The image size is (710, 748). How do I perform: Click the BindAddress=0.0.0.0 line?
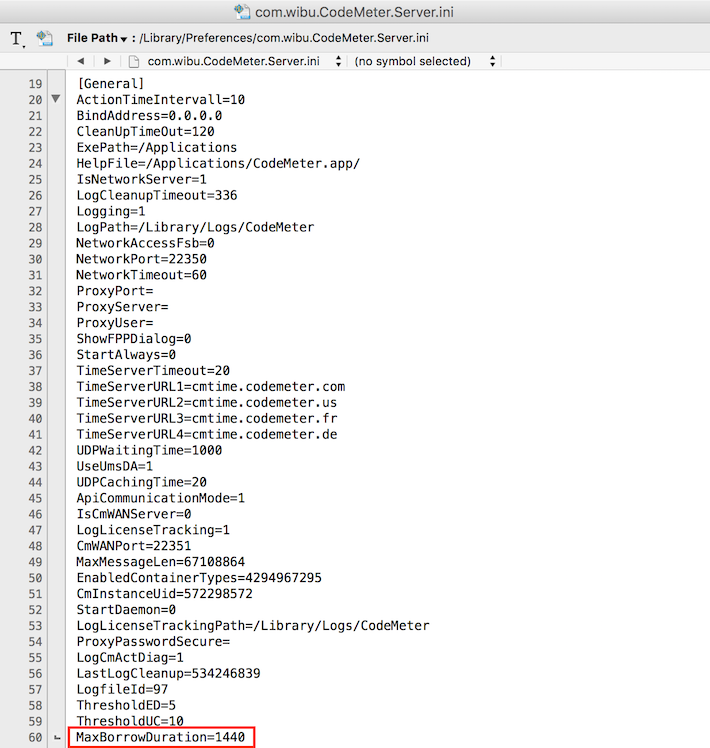[x=149, y=115]
